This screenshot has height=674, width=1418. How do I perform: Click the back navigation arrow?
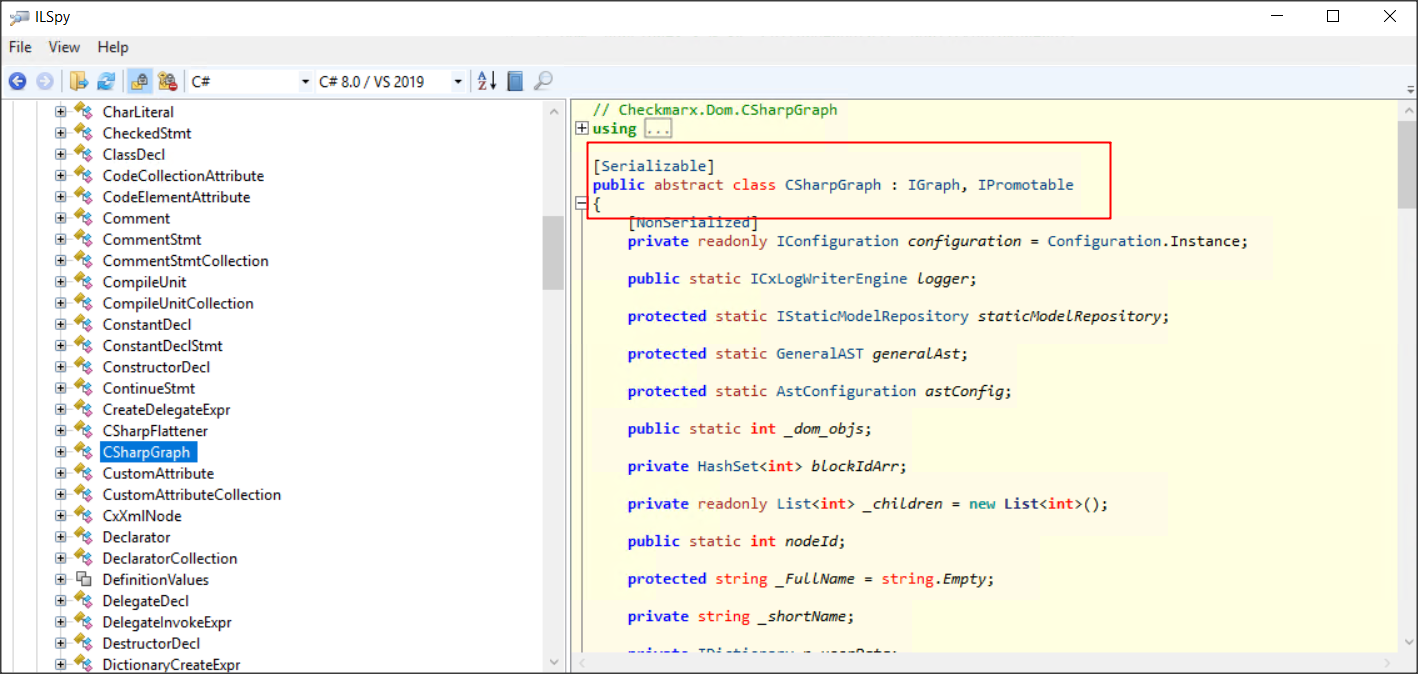pos(17,81)
